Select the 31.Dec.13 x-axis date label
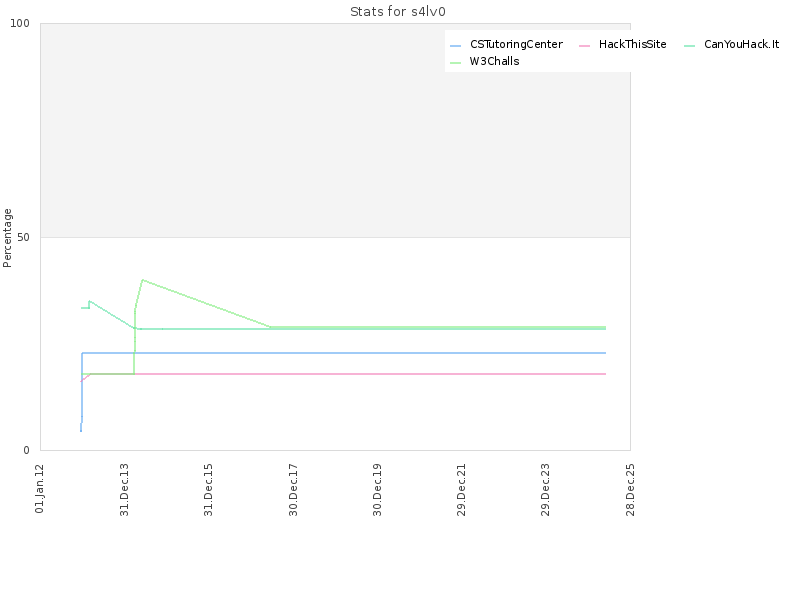Screen dimensions: 800x600 pos(124,487)
